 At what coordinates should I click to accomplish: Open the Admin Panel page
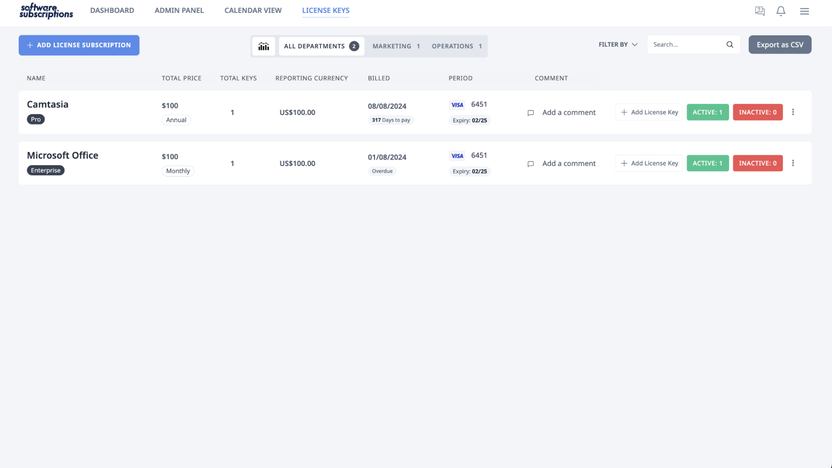click(179, 10)
